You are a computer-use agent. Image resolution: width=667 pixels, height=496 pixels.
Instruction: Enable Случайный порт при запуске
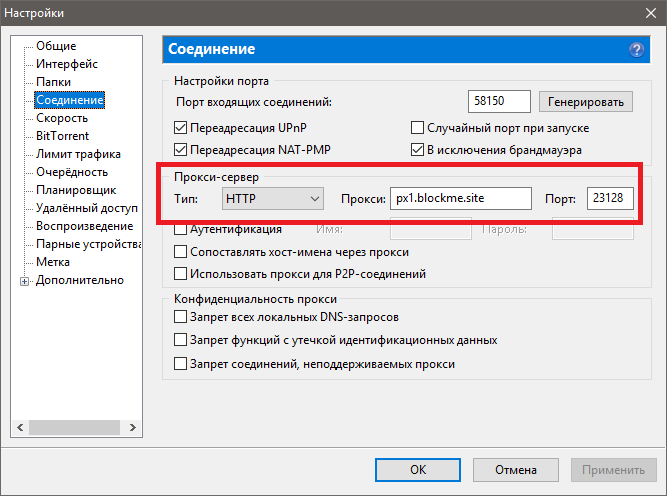click(417, 128)
